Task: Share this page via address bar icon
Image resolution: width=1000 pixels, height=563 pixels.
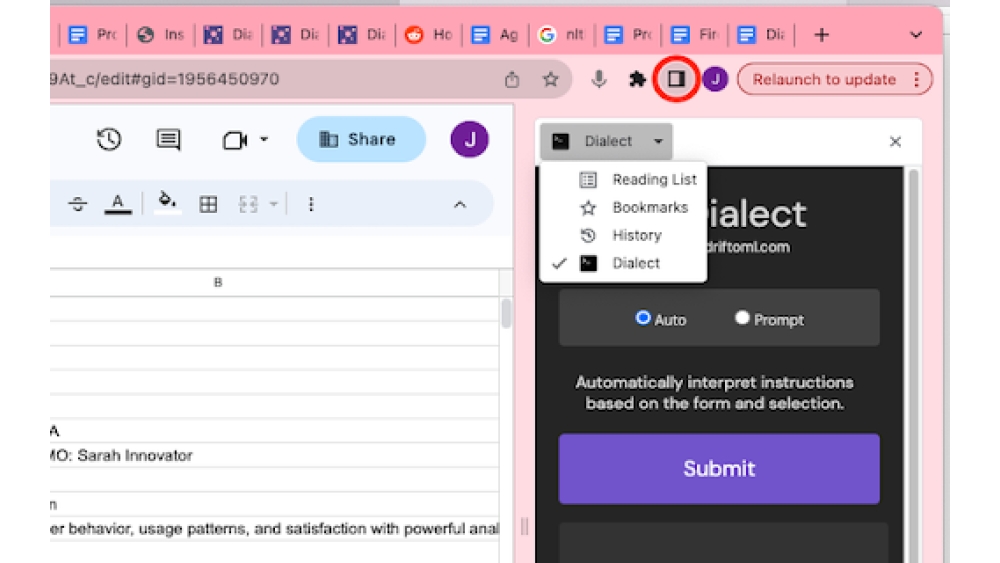Action: pyautogui.click(x=511, y=79)
